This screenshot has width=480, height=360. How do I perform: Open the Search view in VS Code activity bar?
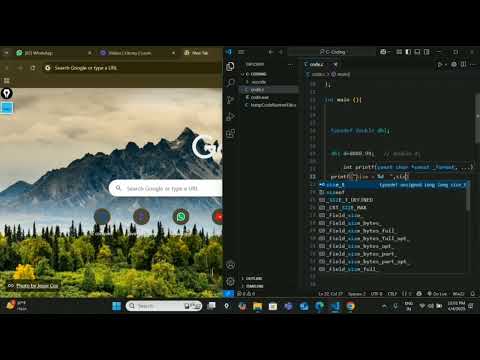[x=230, y=83]
